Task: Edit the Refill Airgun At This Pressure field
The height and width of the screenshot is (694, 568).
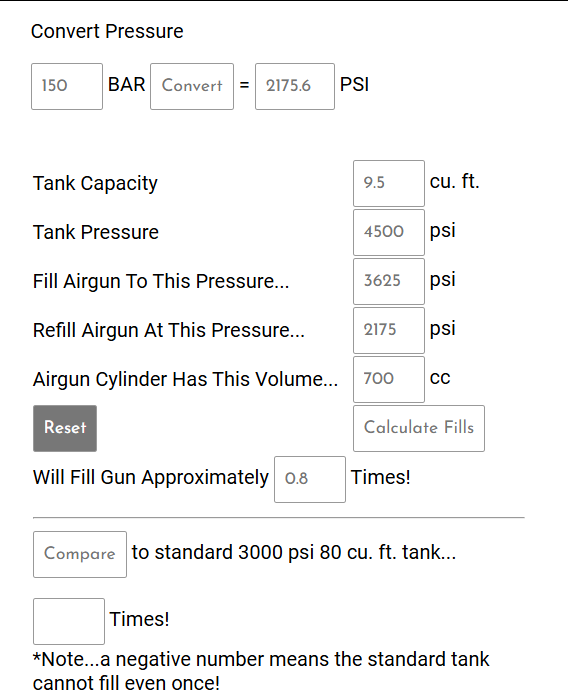Action: pos(389,331)
